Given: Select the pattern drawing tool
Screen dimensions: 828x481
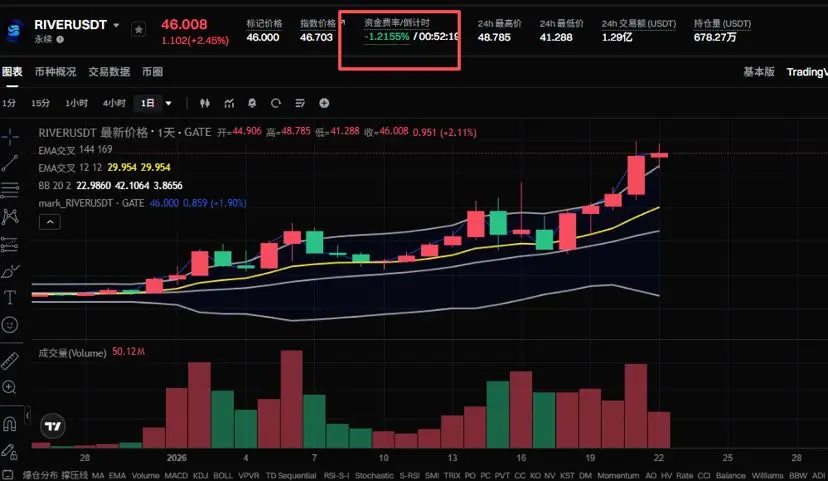Looking at the screenshot, I should click(x=10, y=216).
